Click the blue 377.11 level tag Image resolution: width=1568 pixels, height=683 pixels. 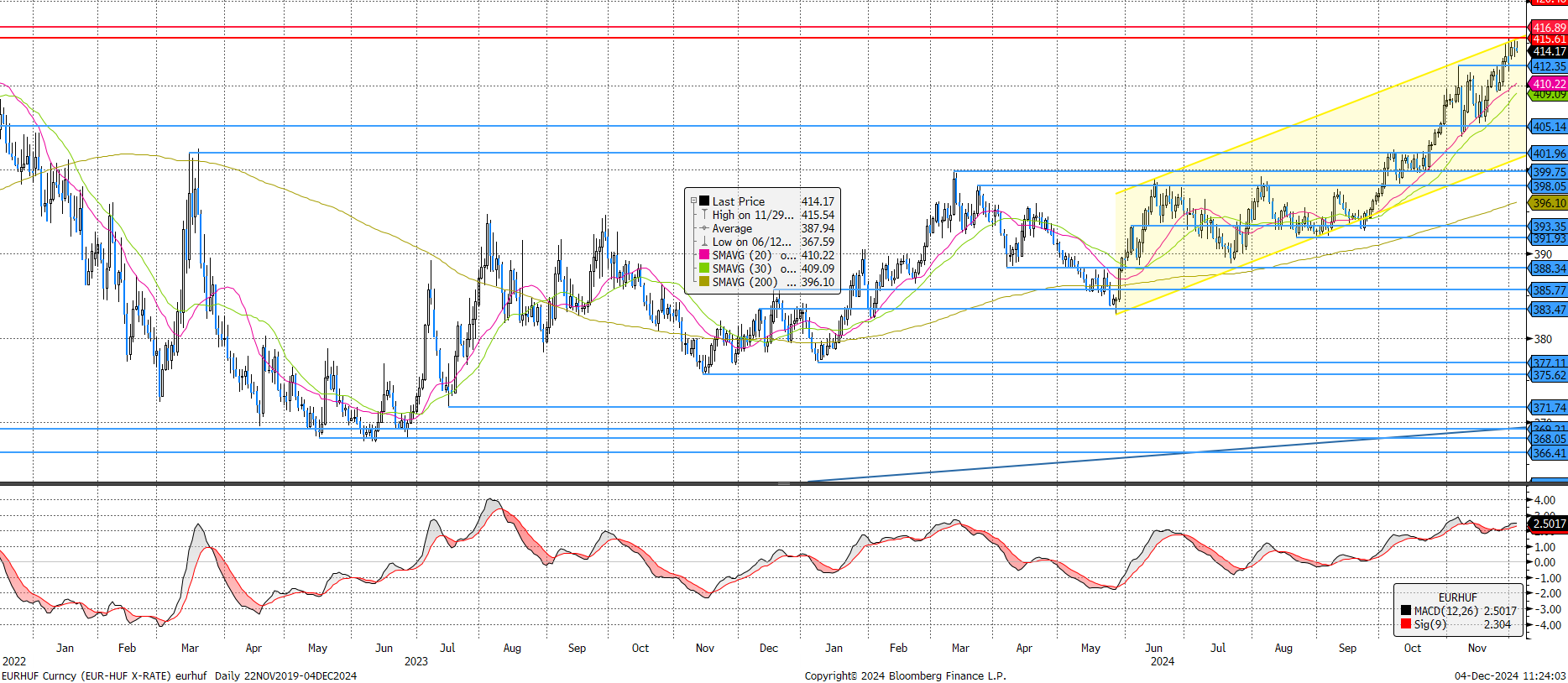1549,363
